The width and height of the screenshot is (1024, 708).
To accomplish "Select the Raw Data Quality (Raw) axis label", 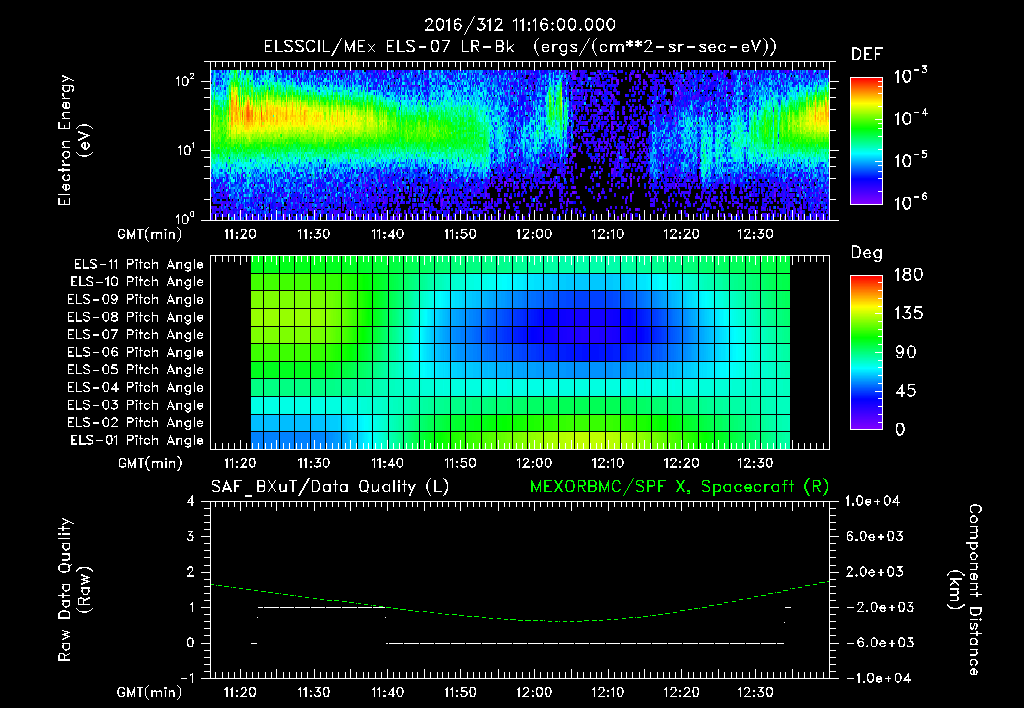I will [x=74, y=589].
